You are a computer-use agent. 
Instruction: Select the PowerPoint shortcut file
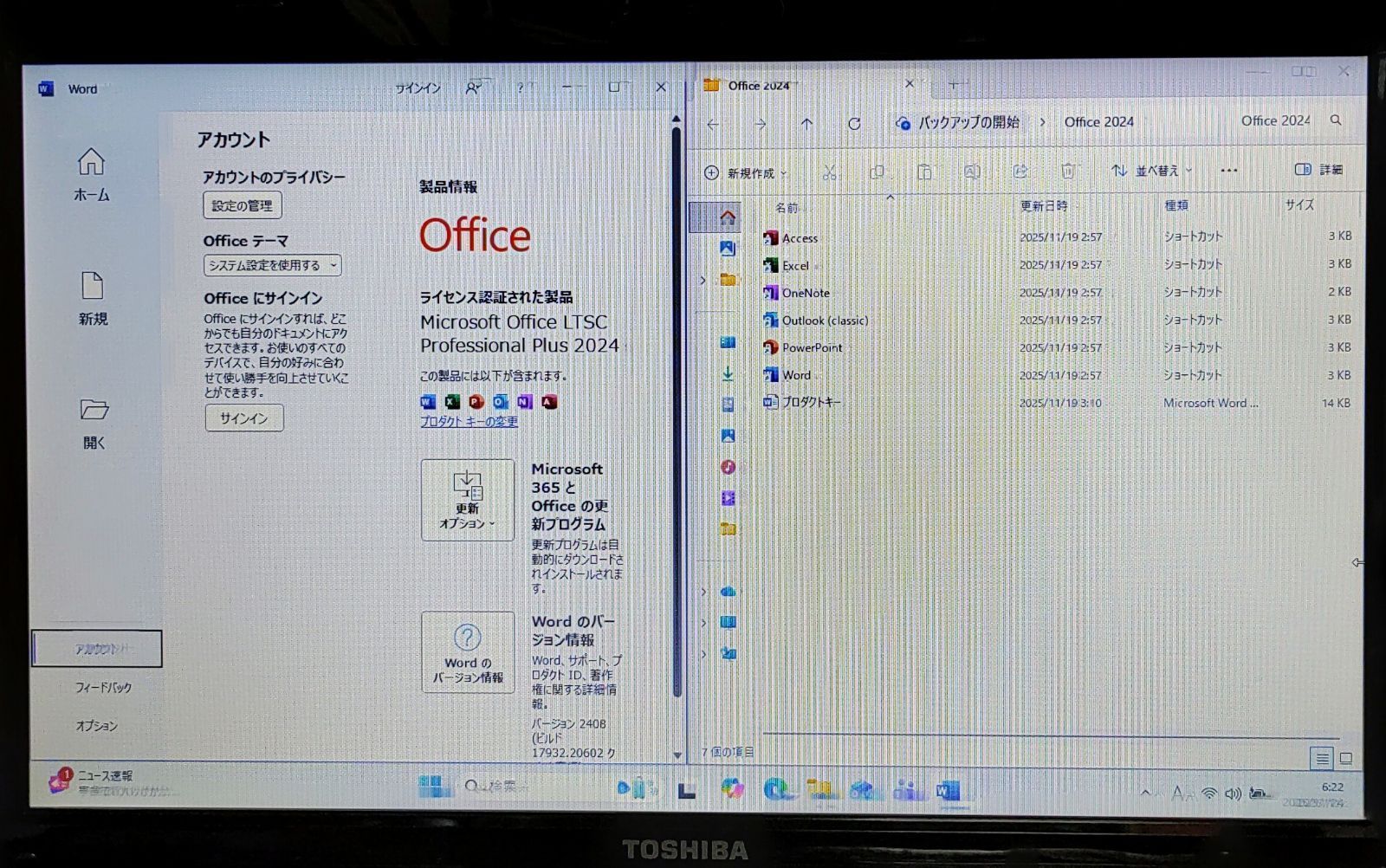coord(1057,347)
